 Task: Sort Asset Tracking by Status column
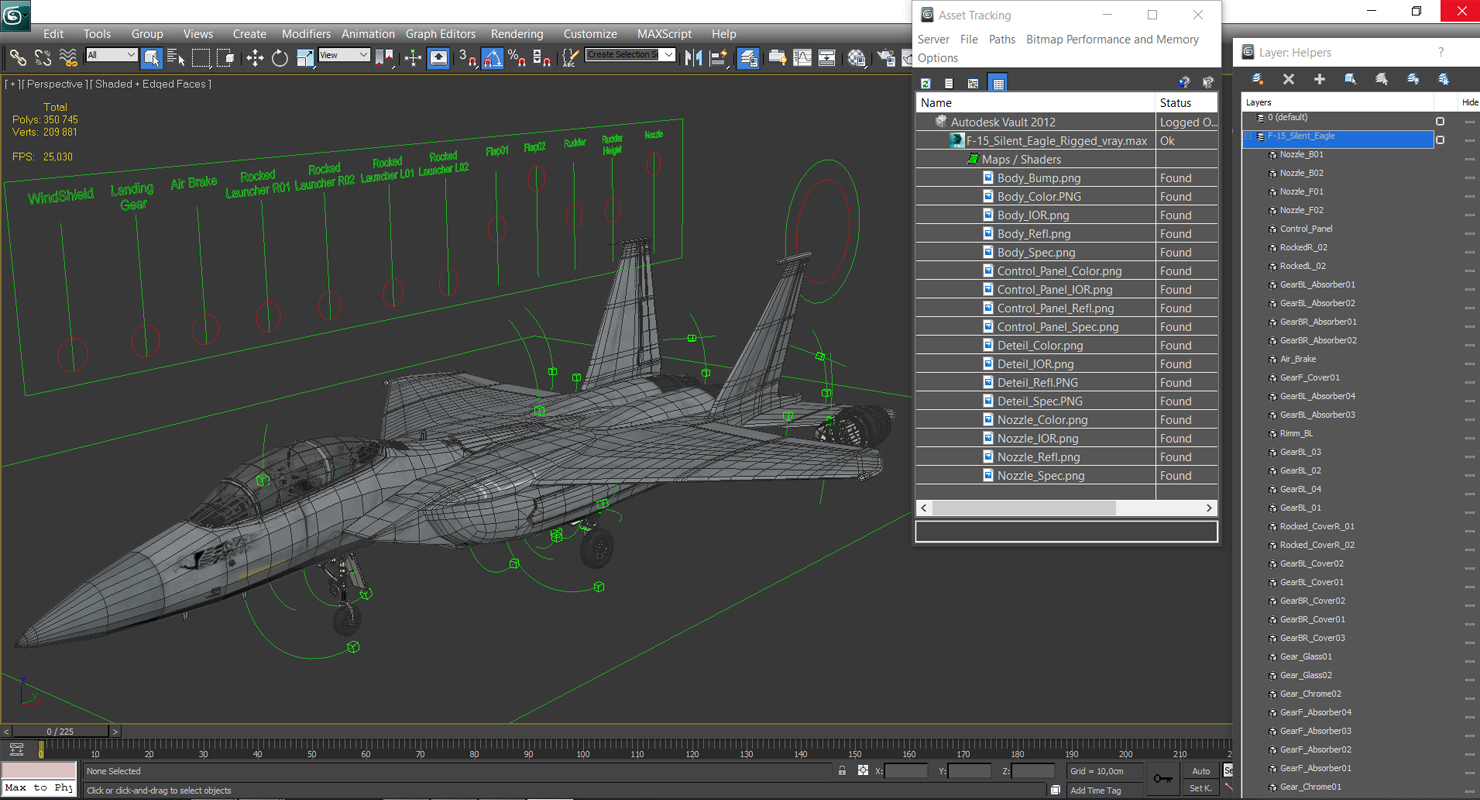(x=1187, y=103)
